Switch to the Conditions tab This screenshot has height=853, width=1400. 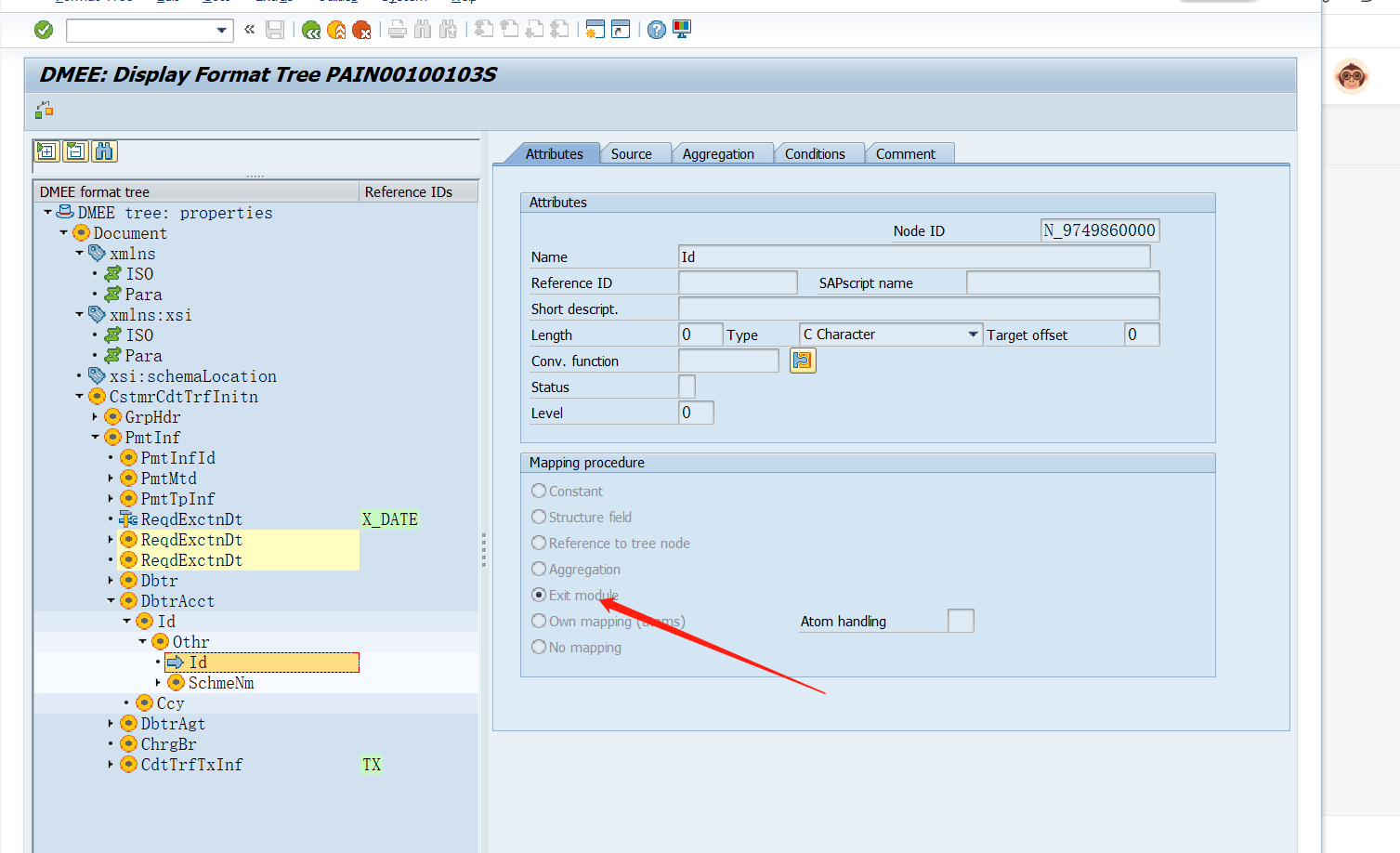817,152
